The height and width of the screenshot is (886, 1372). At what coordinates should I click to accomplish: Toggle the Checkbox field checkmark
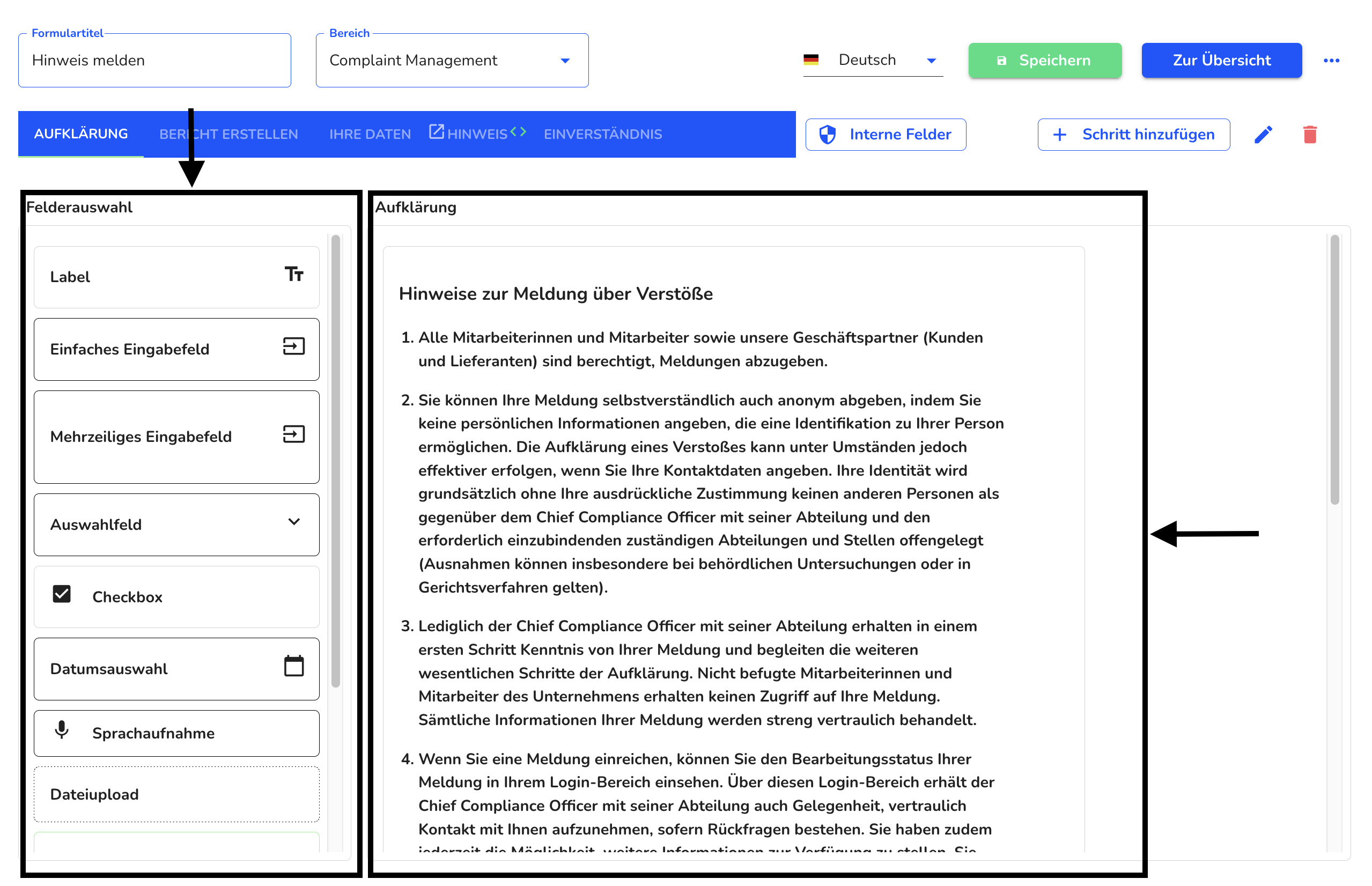pos(62,594)
